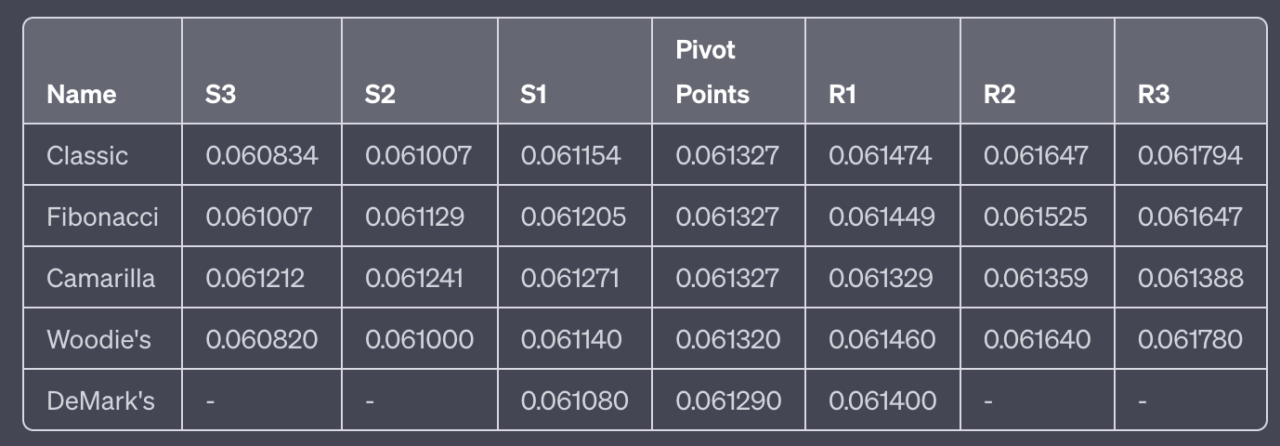Viewport: 1280px width, 446px height.
Task: Select the Fibonacci row label
Action: click(x=102, y=217)
